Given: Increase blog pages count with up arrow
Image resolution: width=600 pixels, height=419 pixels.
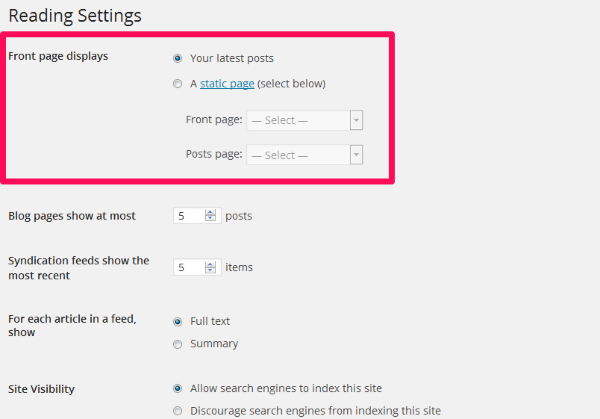Looking at the screenshot, I should point(210,212).
